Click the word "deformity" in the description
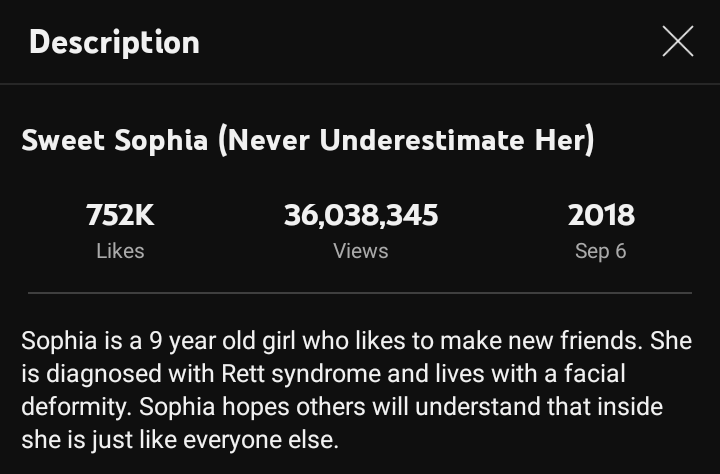The height and width of the screenshot is (474, 720). point(75,408)
